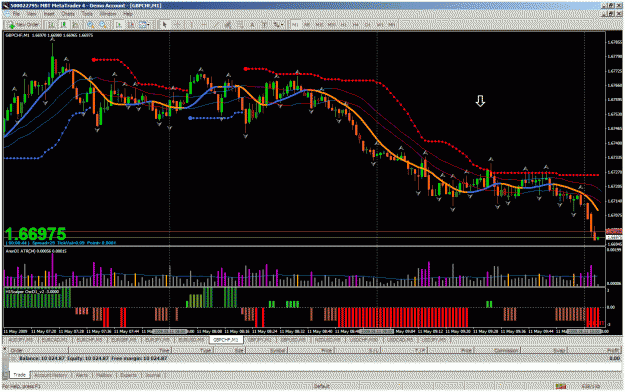The width and height of the screenshot is (625, 392).
Task: Sort trades by Swap column header
Action: click(x=544, y=350)
